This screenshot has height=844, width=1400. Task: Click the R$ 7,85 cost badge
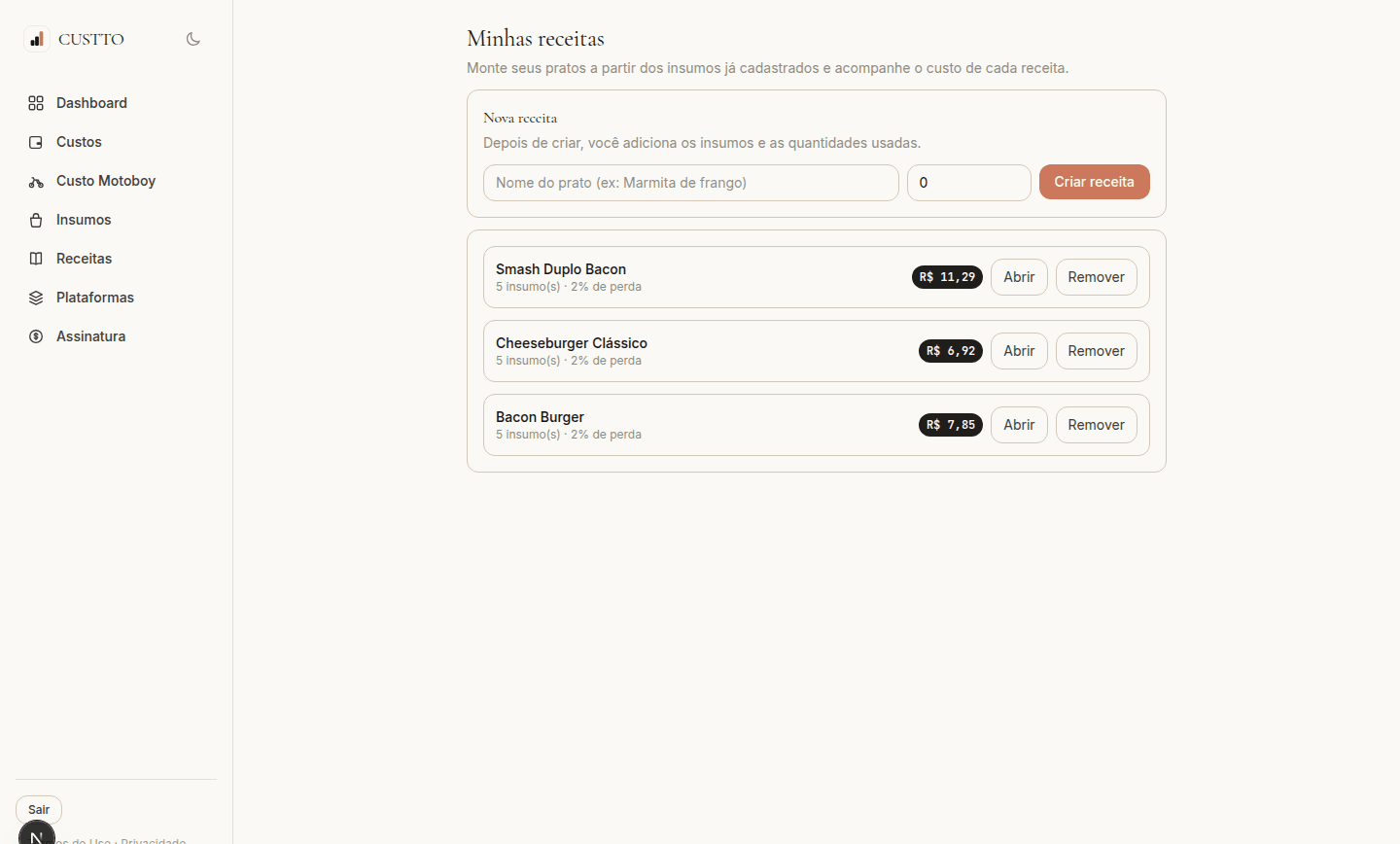(x=951, y=425)
